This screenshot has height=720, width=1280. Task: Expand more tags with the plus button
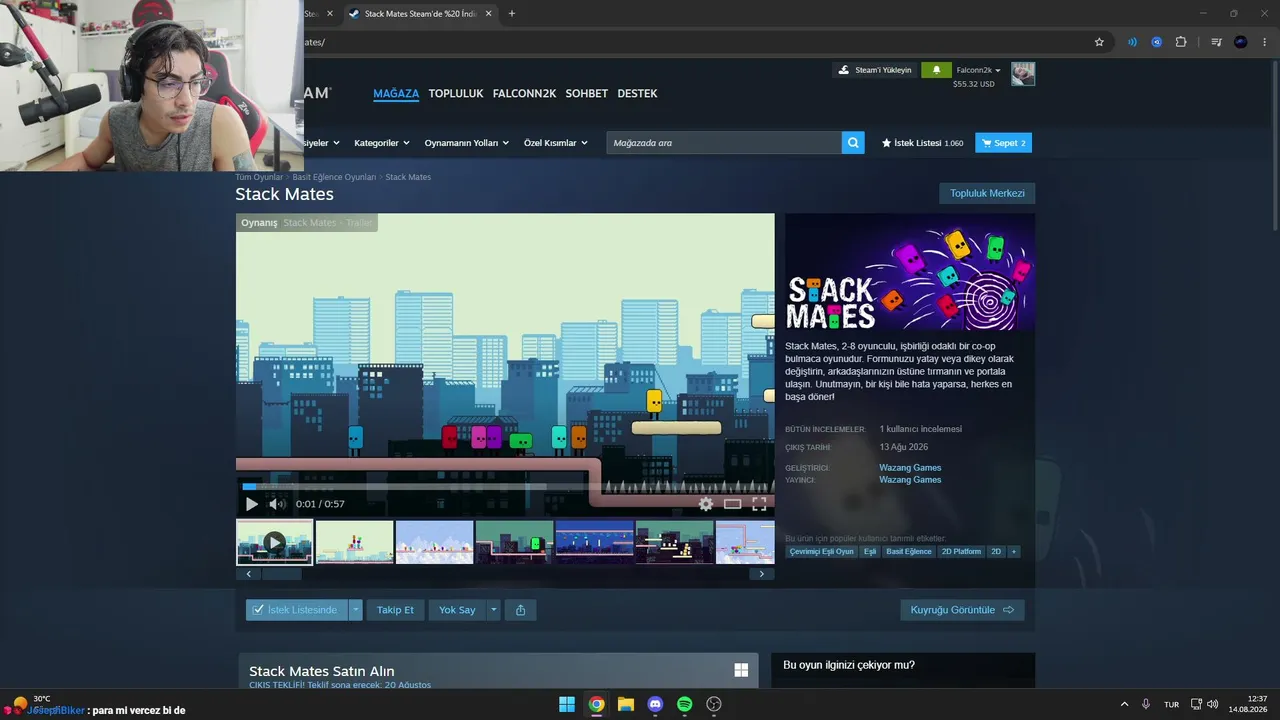pyautogui.click(x=1013, y=551)
